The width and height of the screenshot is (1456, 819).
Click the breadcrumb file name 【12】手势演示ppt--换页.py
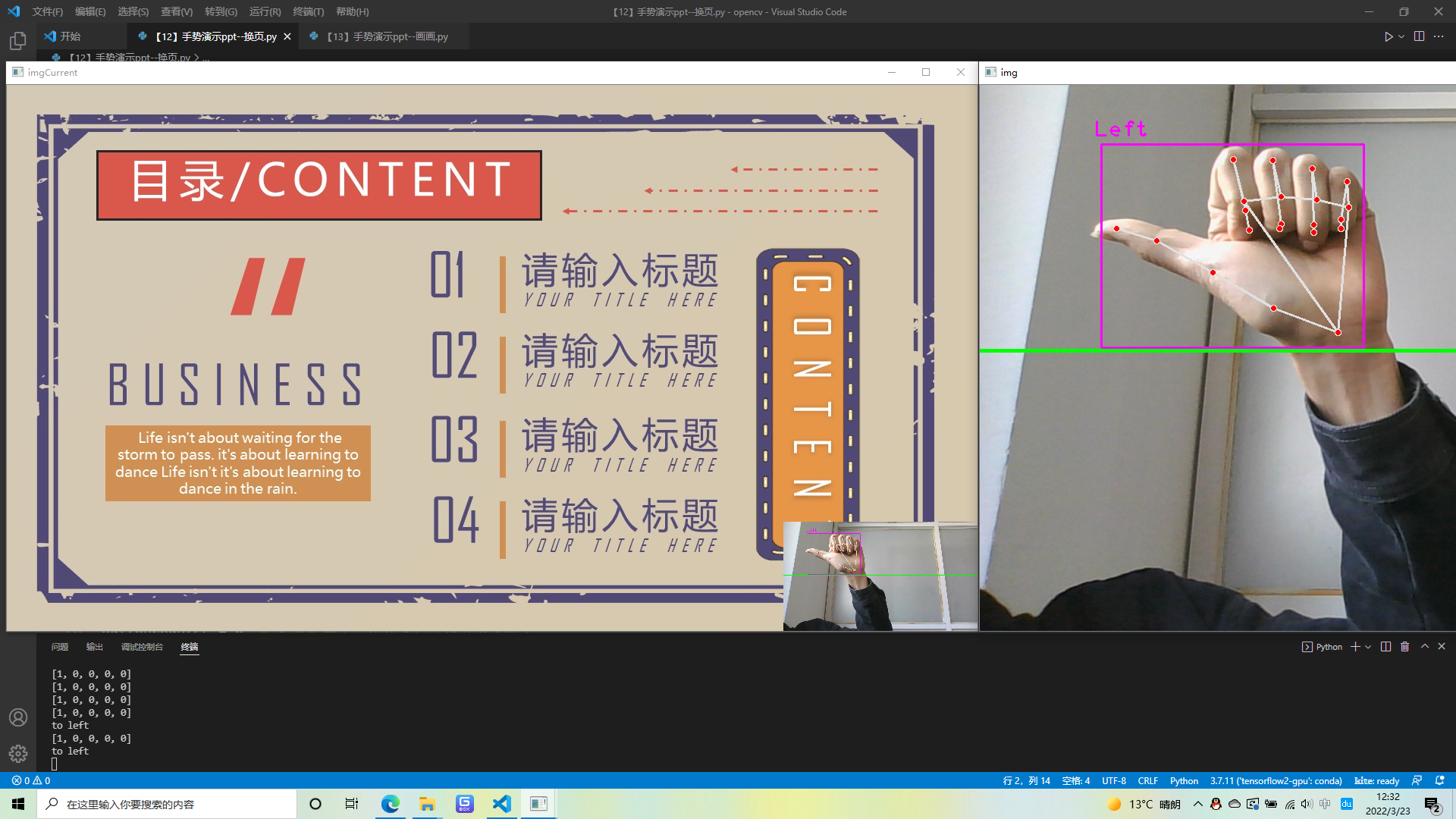coord(129,57)
